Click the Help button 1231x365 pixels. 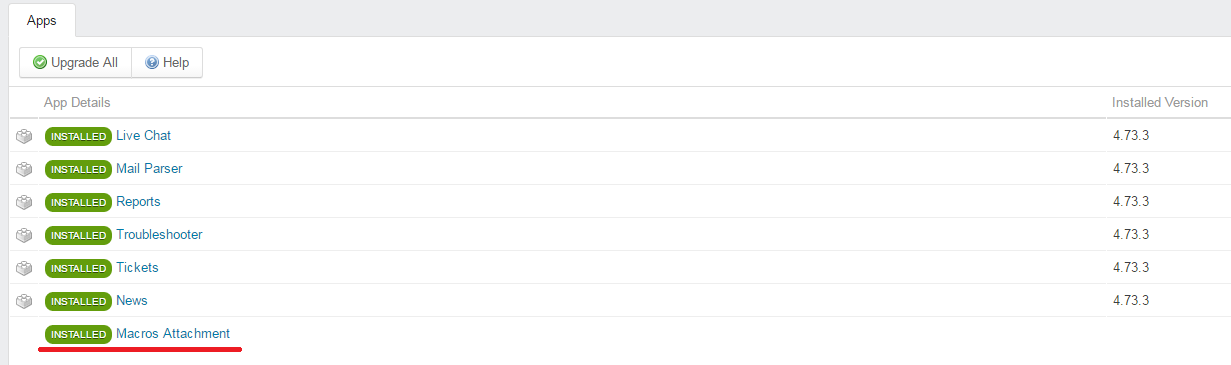tap(167, 62)
